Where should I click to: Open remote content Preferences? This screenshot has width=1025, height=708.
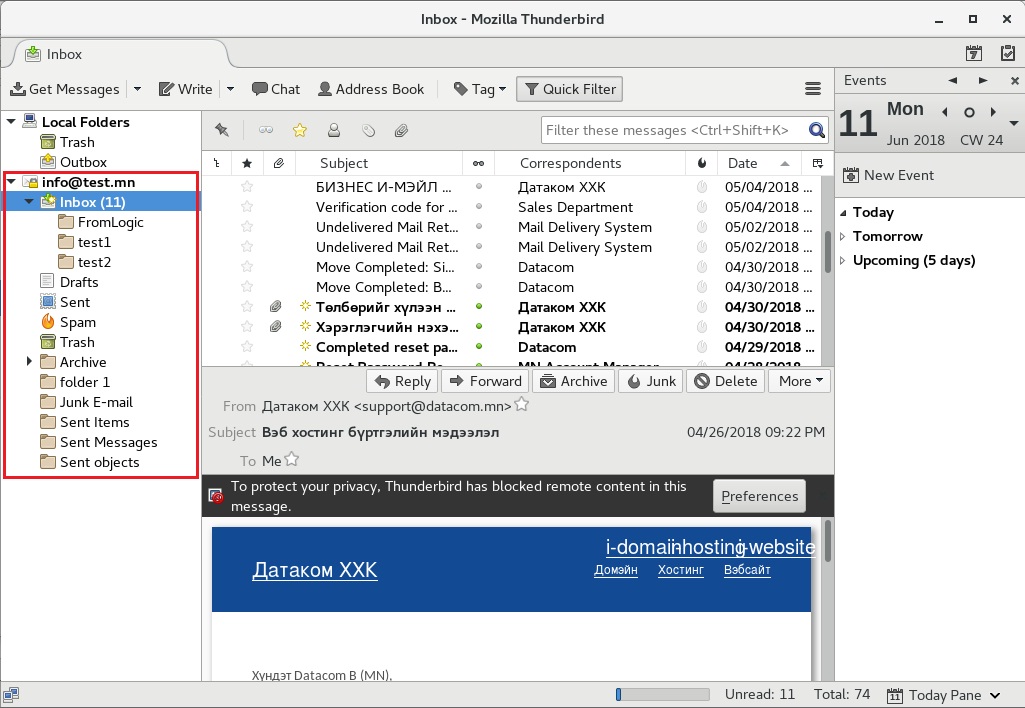pyautogui.click(x=759, y=496)
